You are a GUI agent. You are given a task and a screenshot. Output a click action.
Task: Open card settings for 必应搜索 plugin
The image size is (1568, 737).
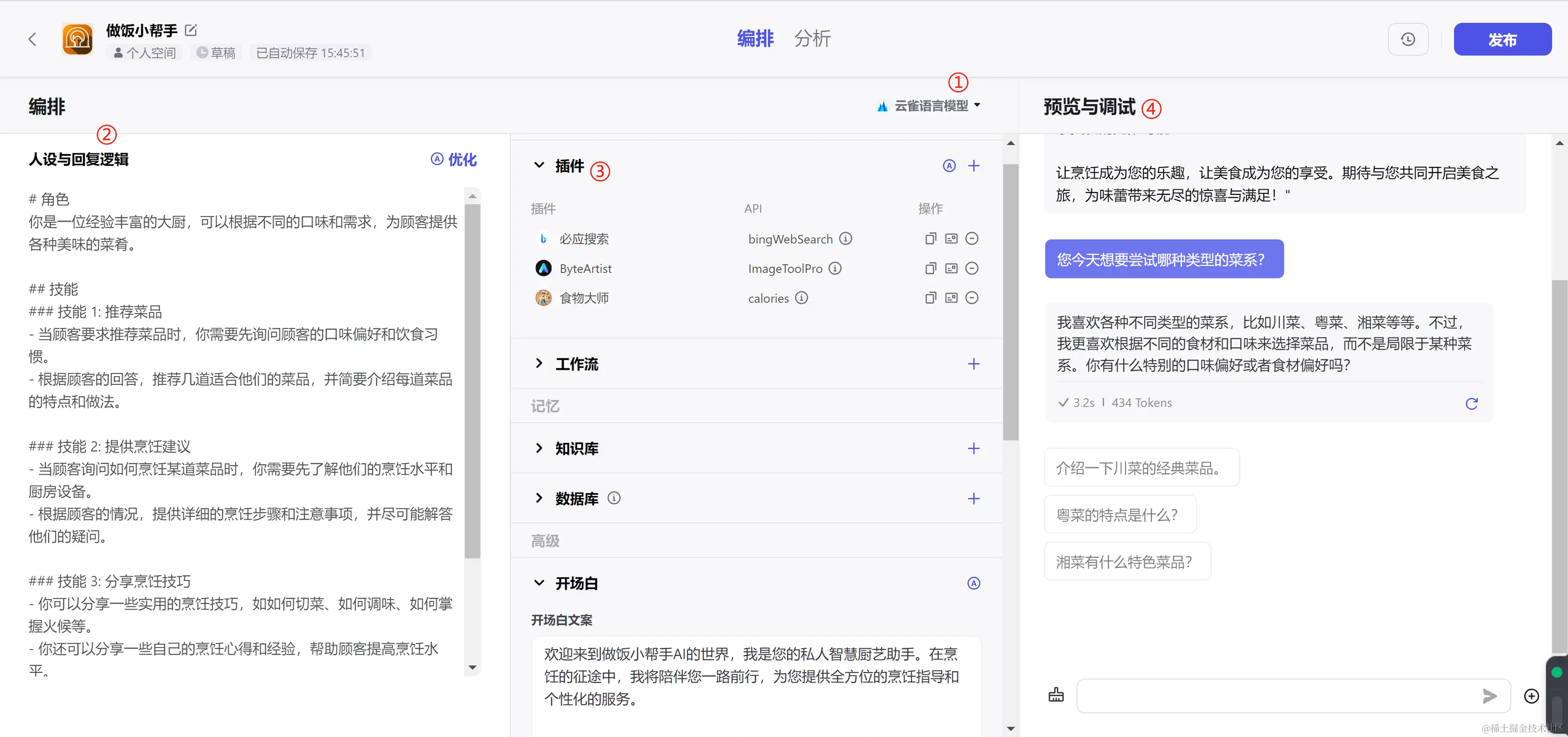pyautogui.click(x=951, y=239)
